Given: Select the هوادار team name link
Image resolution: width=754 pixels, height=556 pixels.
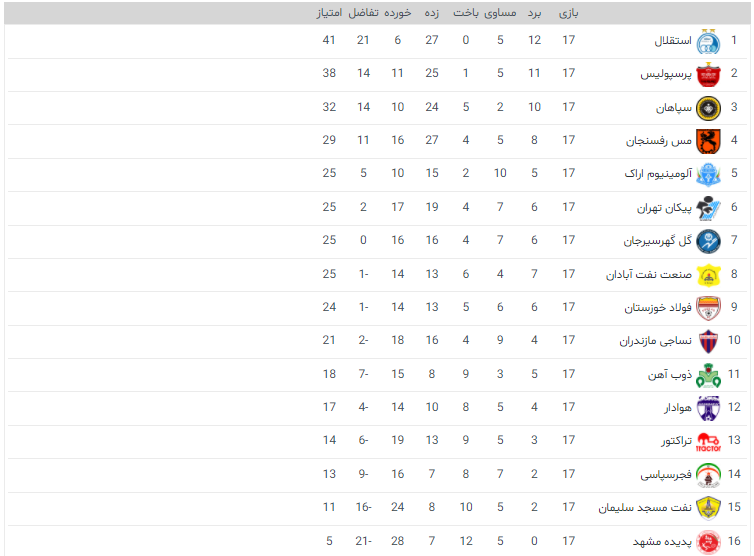Looking at the screenshot, I should pyautogui.click(x=678, y=408).
